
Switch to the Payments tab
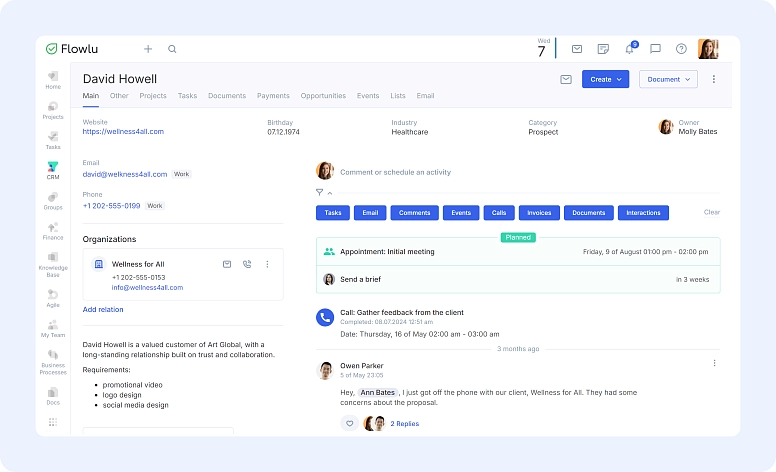coord(273,96)
